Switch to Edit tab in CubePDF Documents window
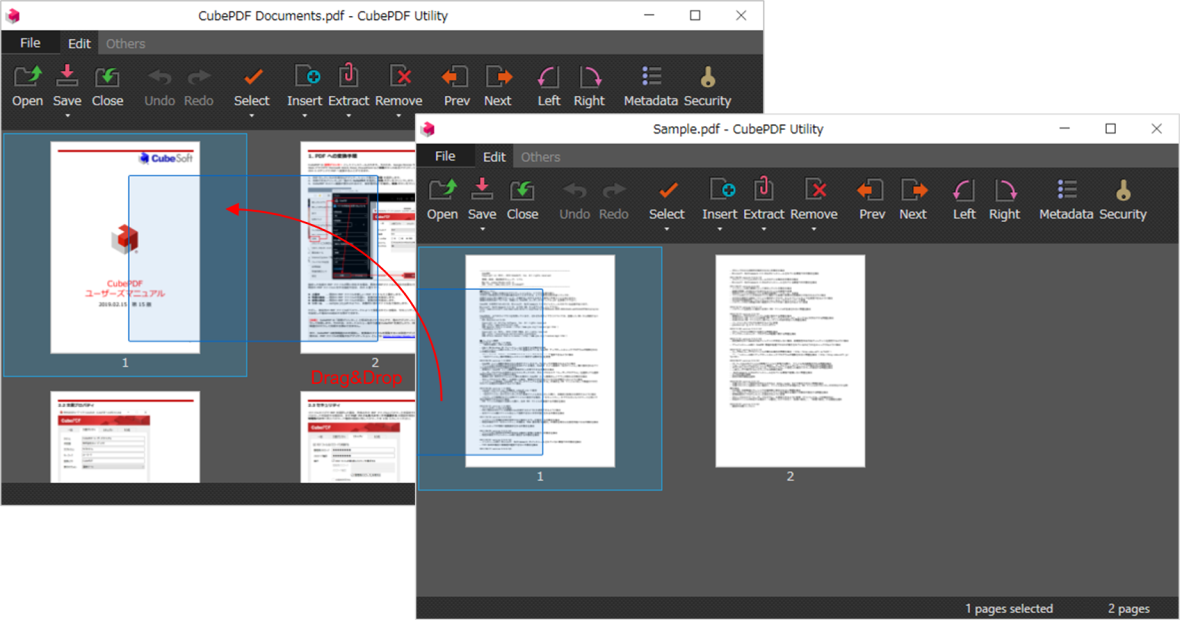 click(79, 43)
